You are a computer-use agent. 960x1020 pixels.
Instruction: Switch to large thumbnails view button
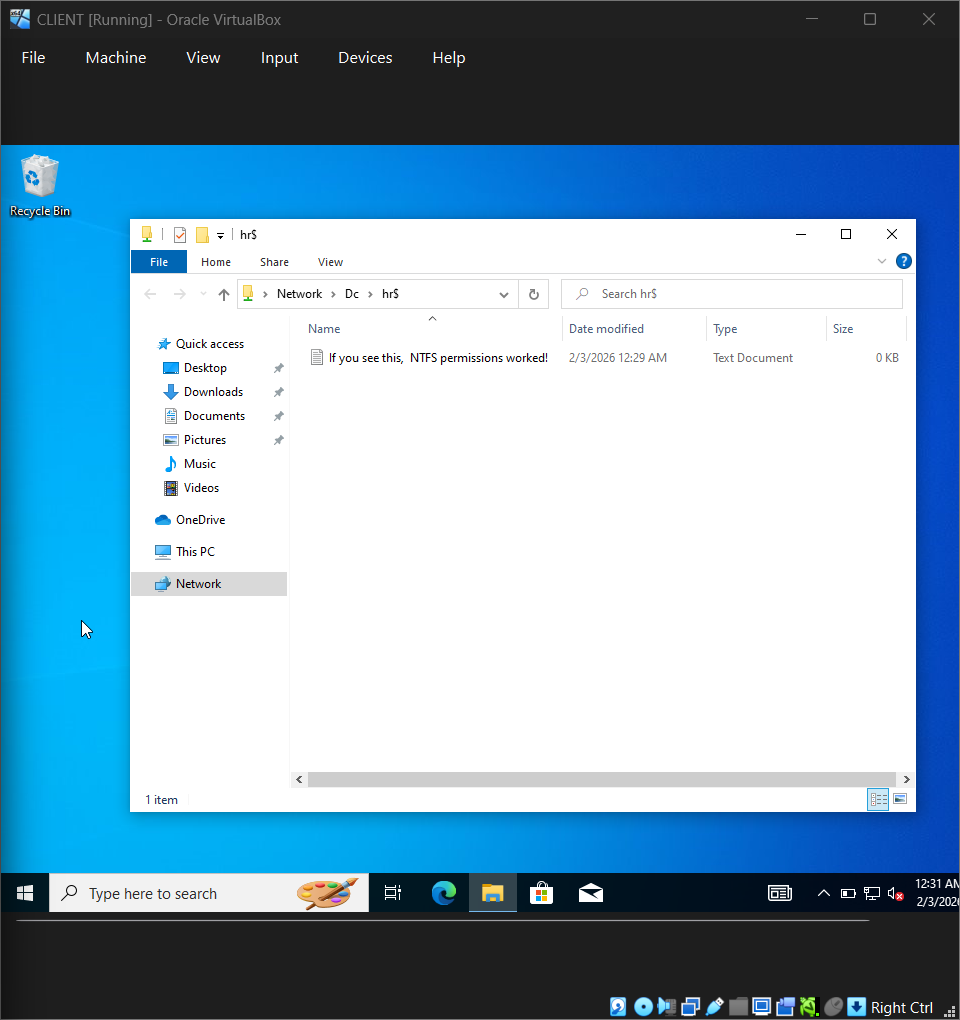(x=900, y=799)
